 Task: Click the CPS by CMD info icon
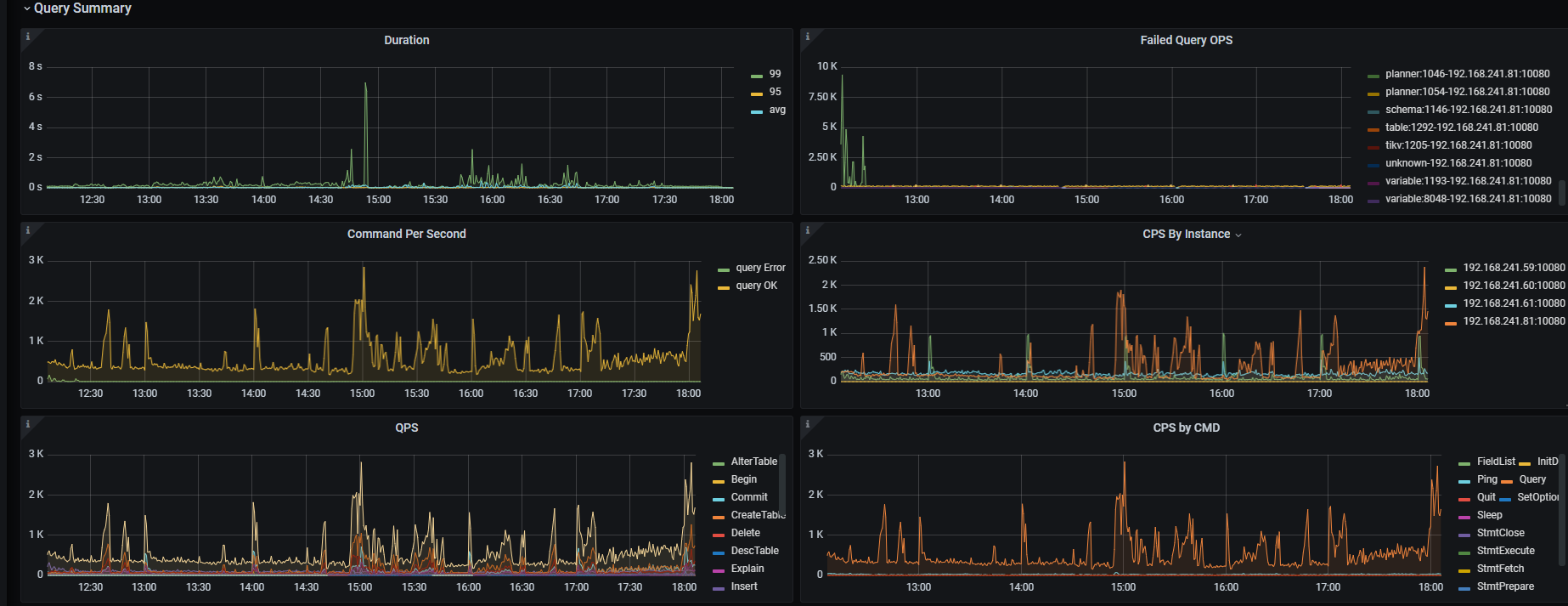pos(808,424)
